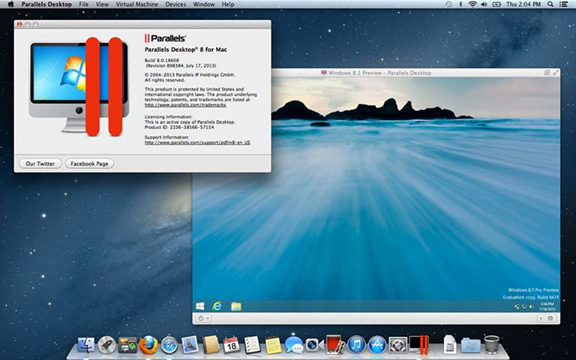
Task: Open Contacts from the Dock
Action: tap(211, 345)
